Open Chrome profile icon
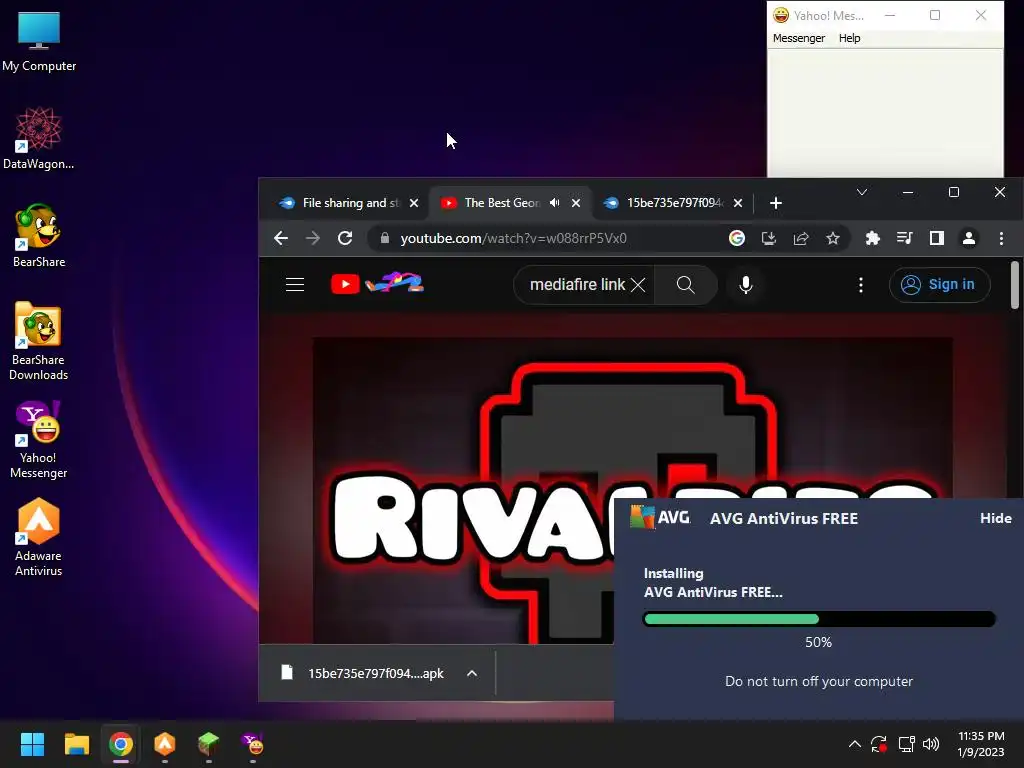The width and height of the screenshot is (1024, 768). point(969,238)
